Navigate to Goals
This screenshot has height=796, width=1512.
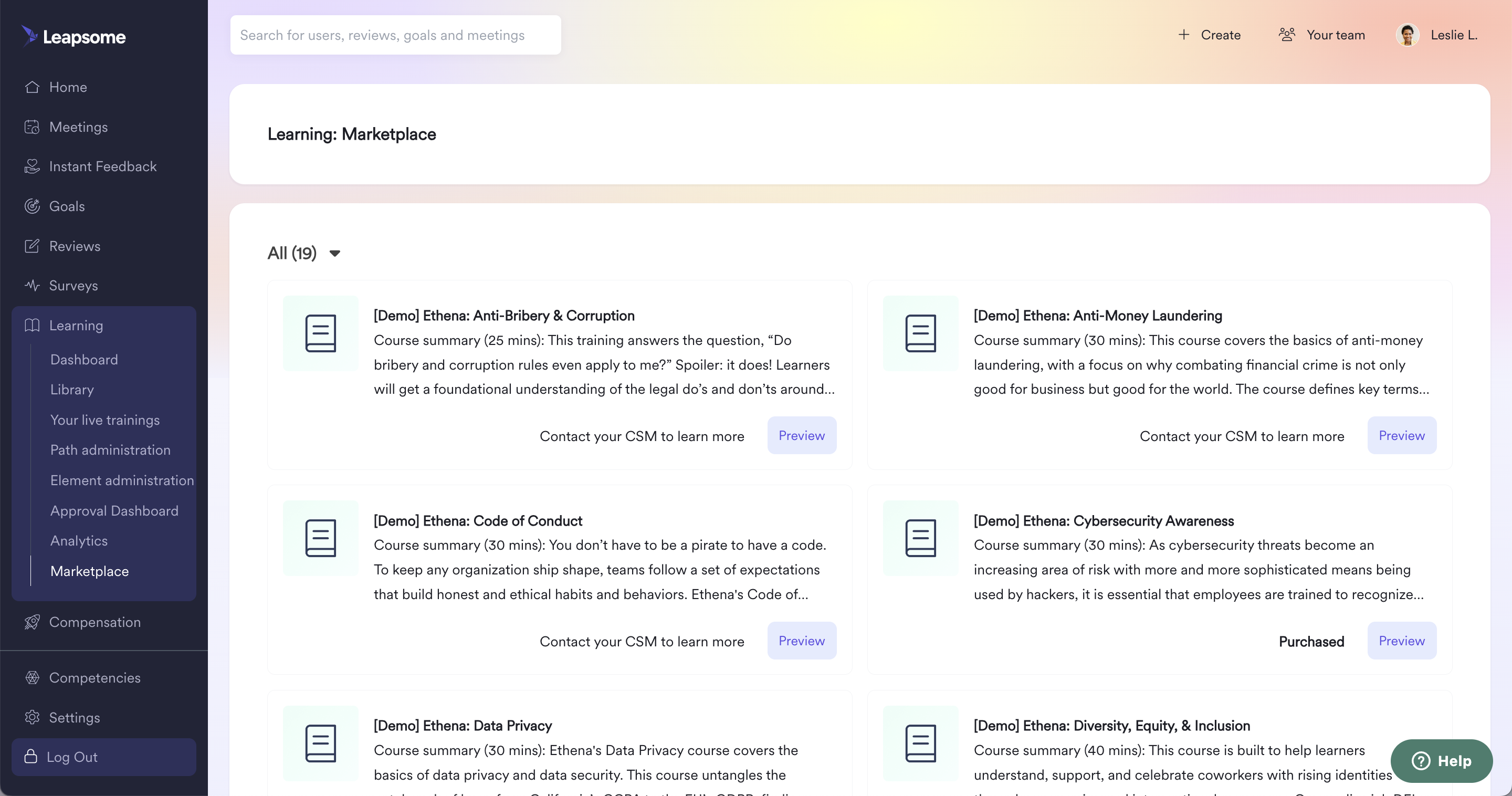[67, 206]
